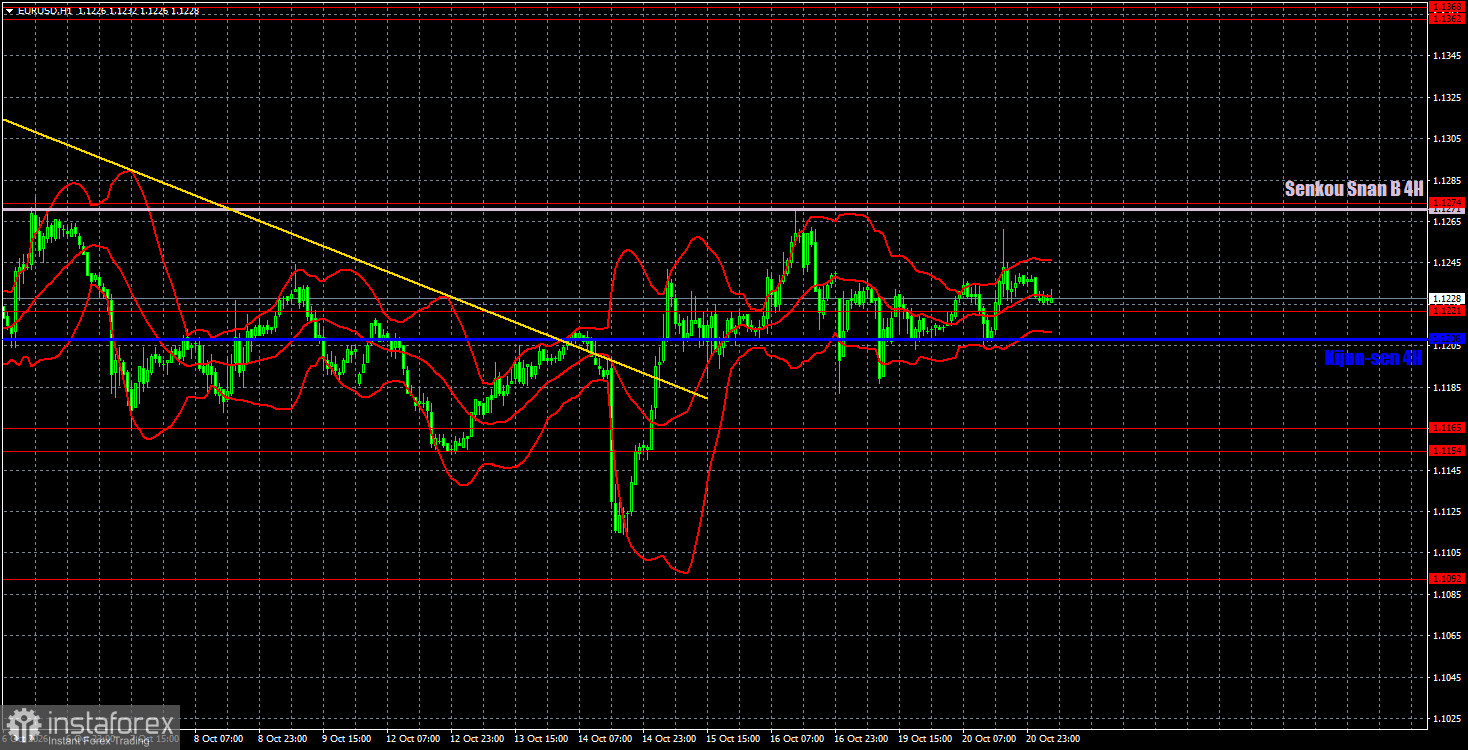Image resolution: width=1468 pixels, height=750 pixels.
Task: Click the 16 Oct 07:00 time axis label
Action: tap(797, 739)
